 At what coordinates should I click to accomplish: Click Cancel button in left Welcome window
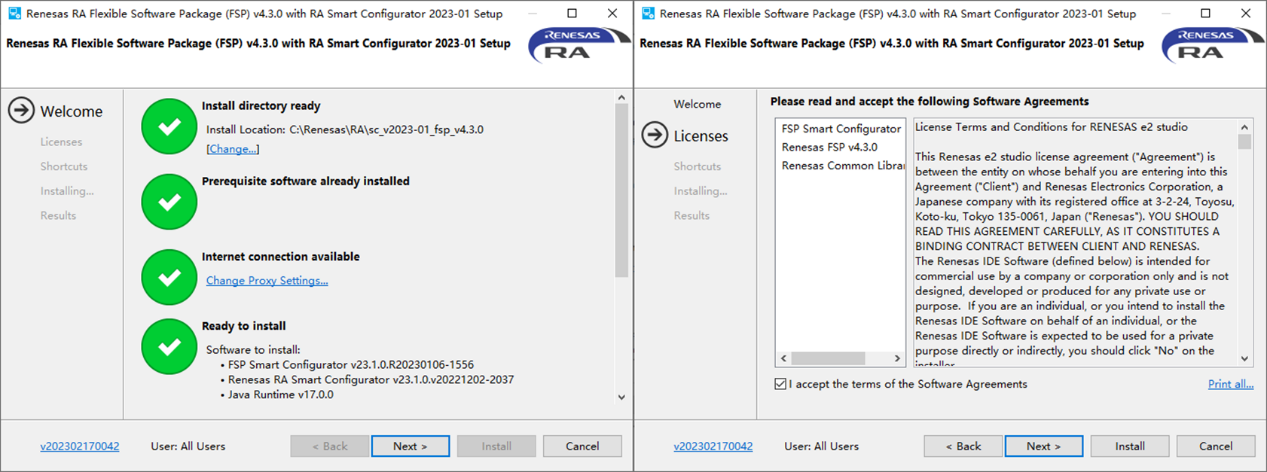582,446
